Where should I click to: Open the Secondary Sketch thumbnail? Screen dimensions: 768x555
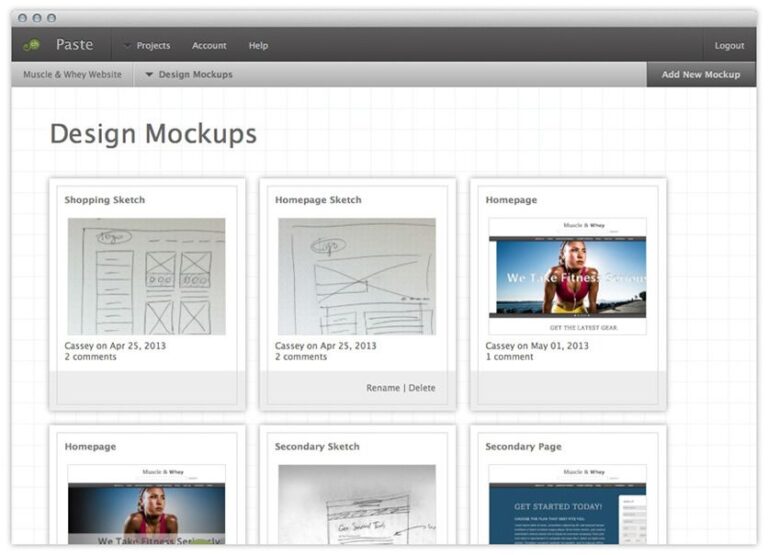coord(357,504)
